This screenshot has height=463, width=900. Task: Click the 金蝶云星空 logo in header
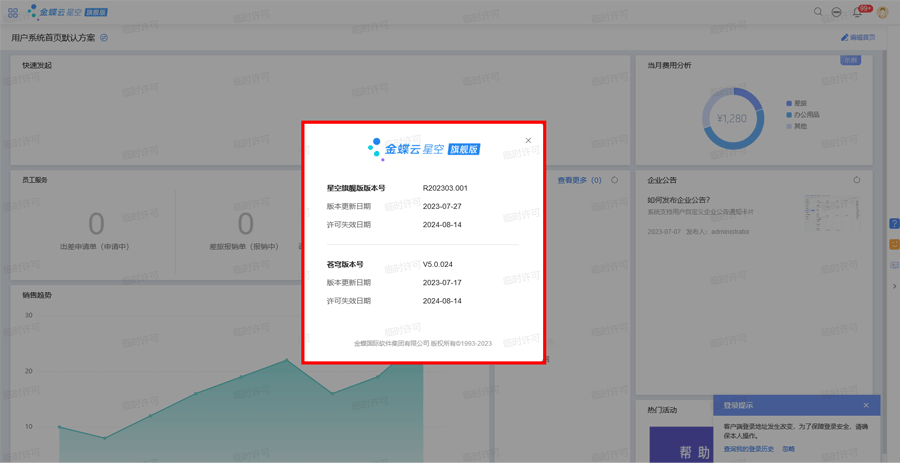coord(67,12)
